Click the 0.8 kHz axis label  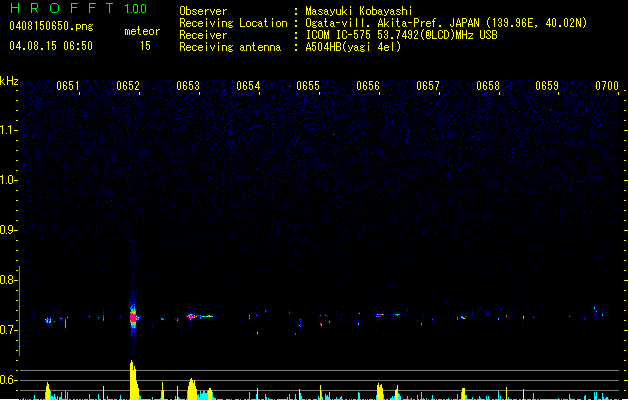8,280
